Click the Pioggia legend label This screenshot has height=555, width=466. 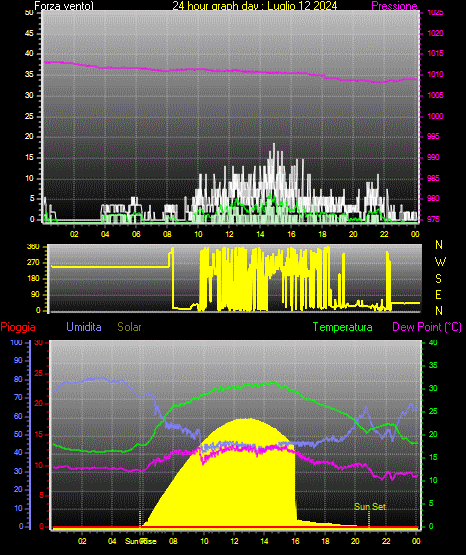18,327
